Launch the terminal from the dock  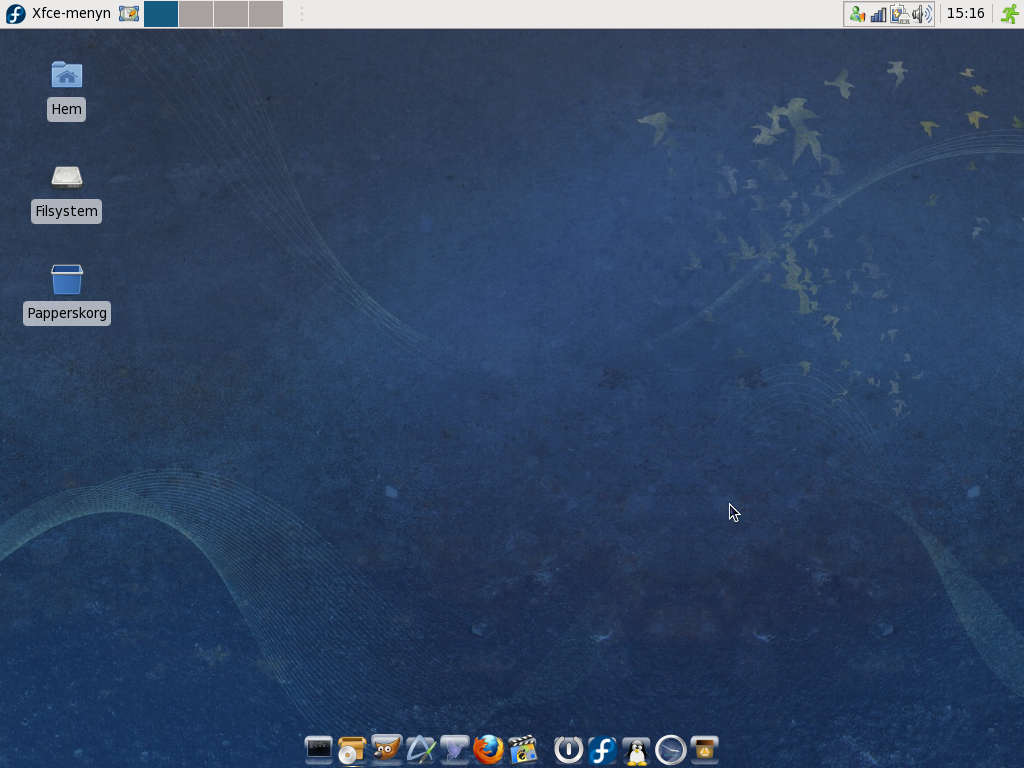319,749
